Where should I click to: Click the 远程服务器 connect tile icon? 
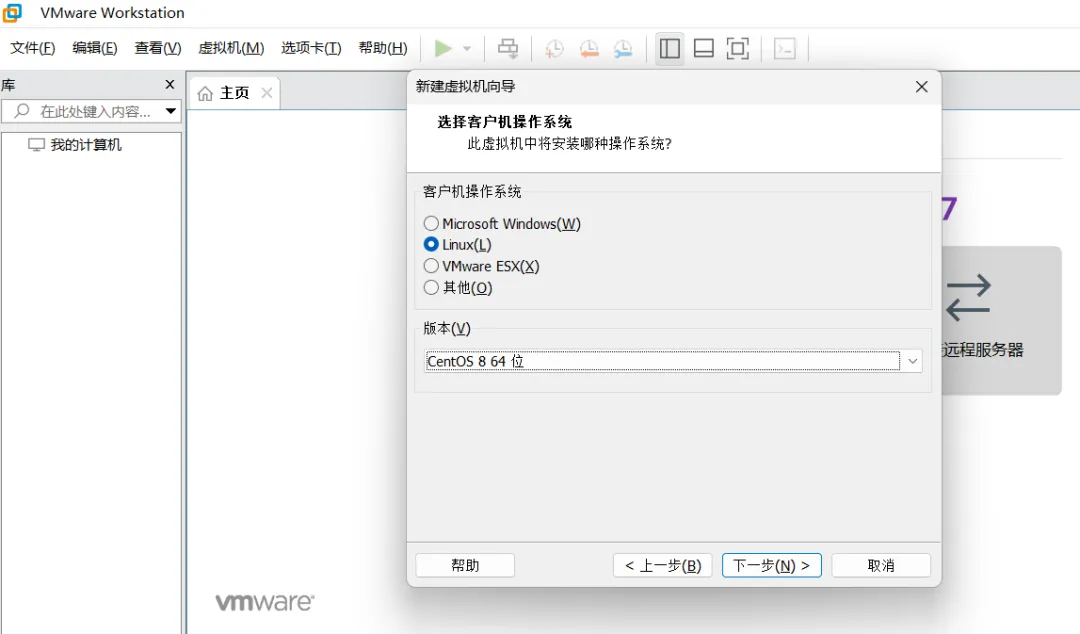click(x=968, y=298)
